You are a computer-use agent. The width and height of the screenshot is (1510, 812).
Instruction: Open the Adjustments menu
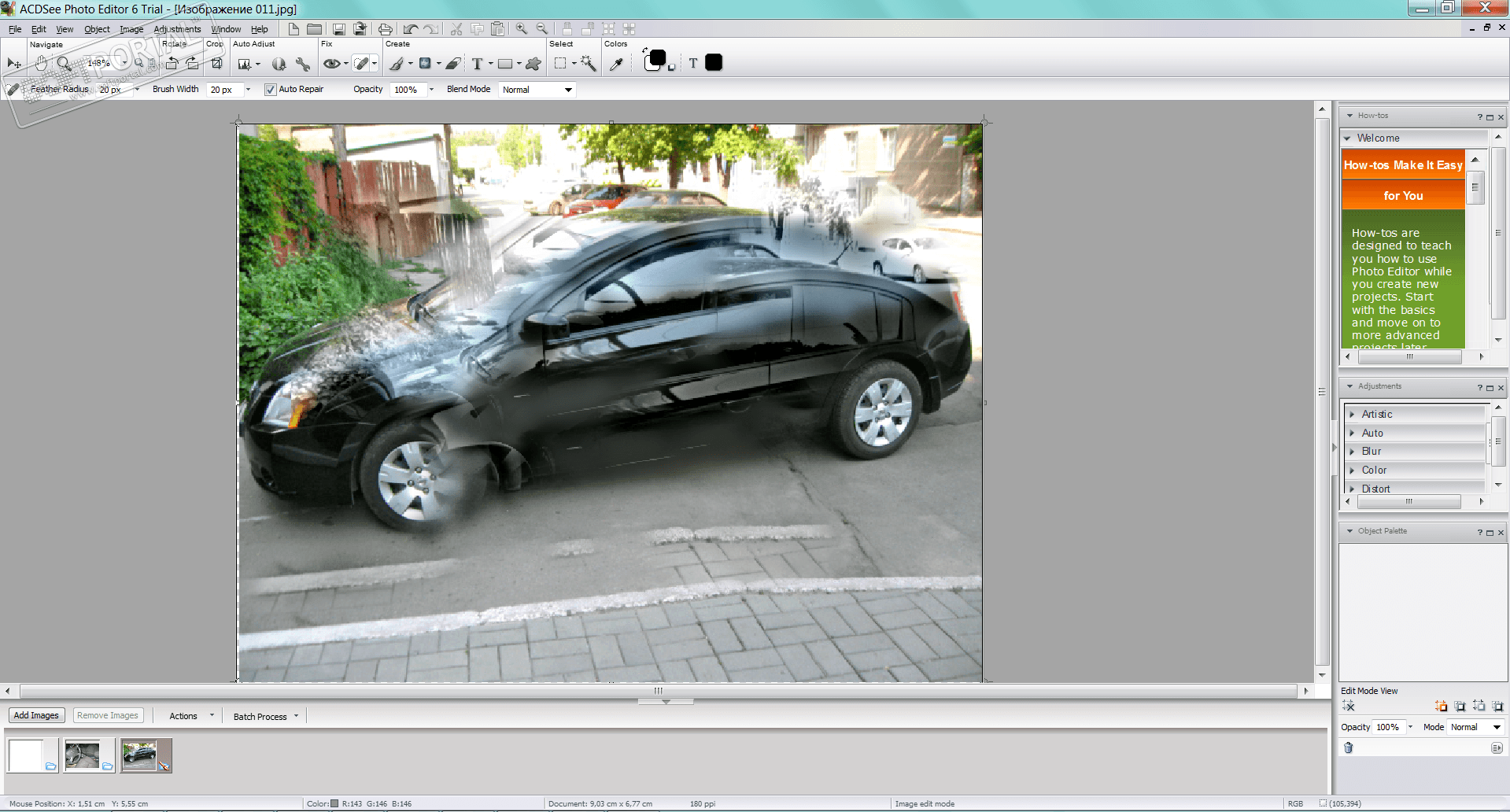[177, 29]
